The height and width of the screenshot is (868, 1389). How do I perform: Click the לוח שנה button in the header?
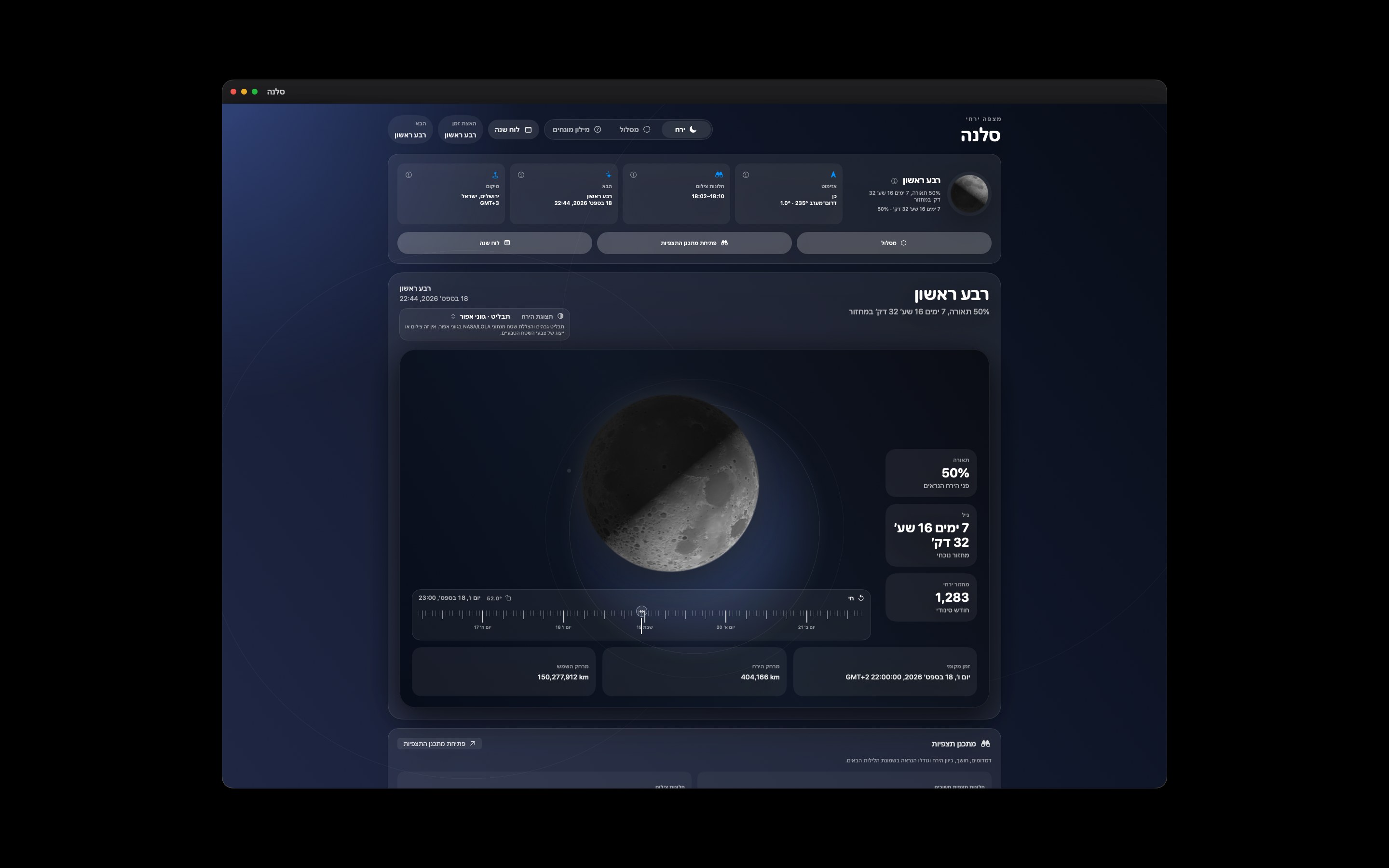[513, 130]
